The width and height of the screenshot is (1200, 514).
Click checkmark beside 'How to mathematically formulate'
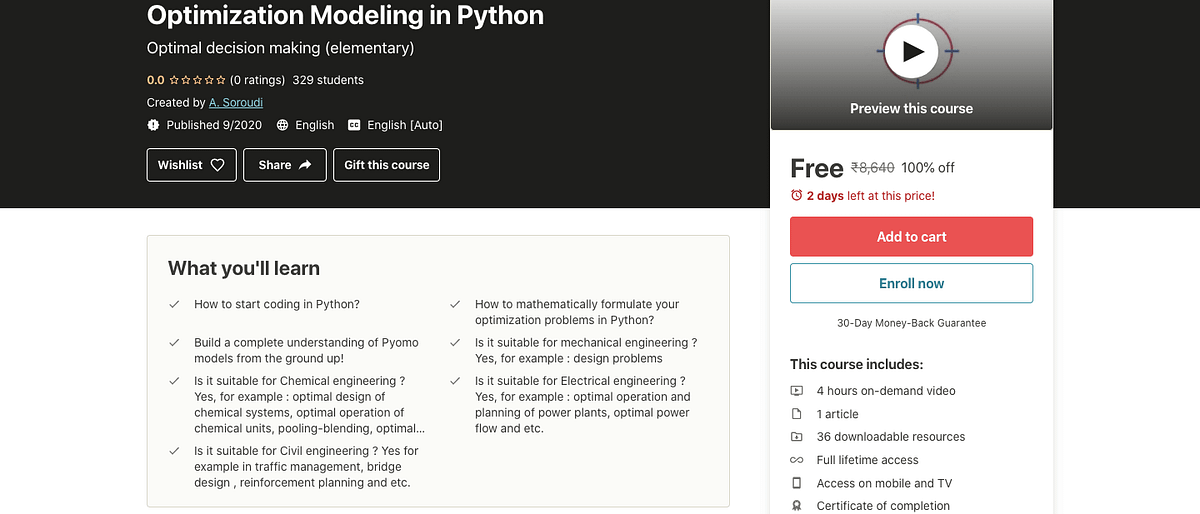point(455,304)
